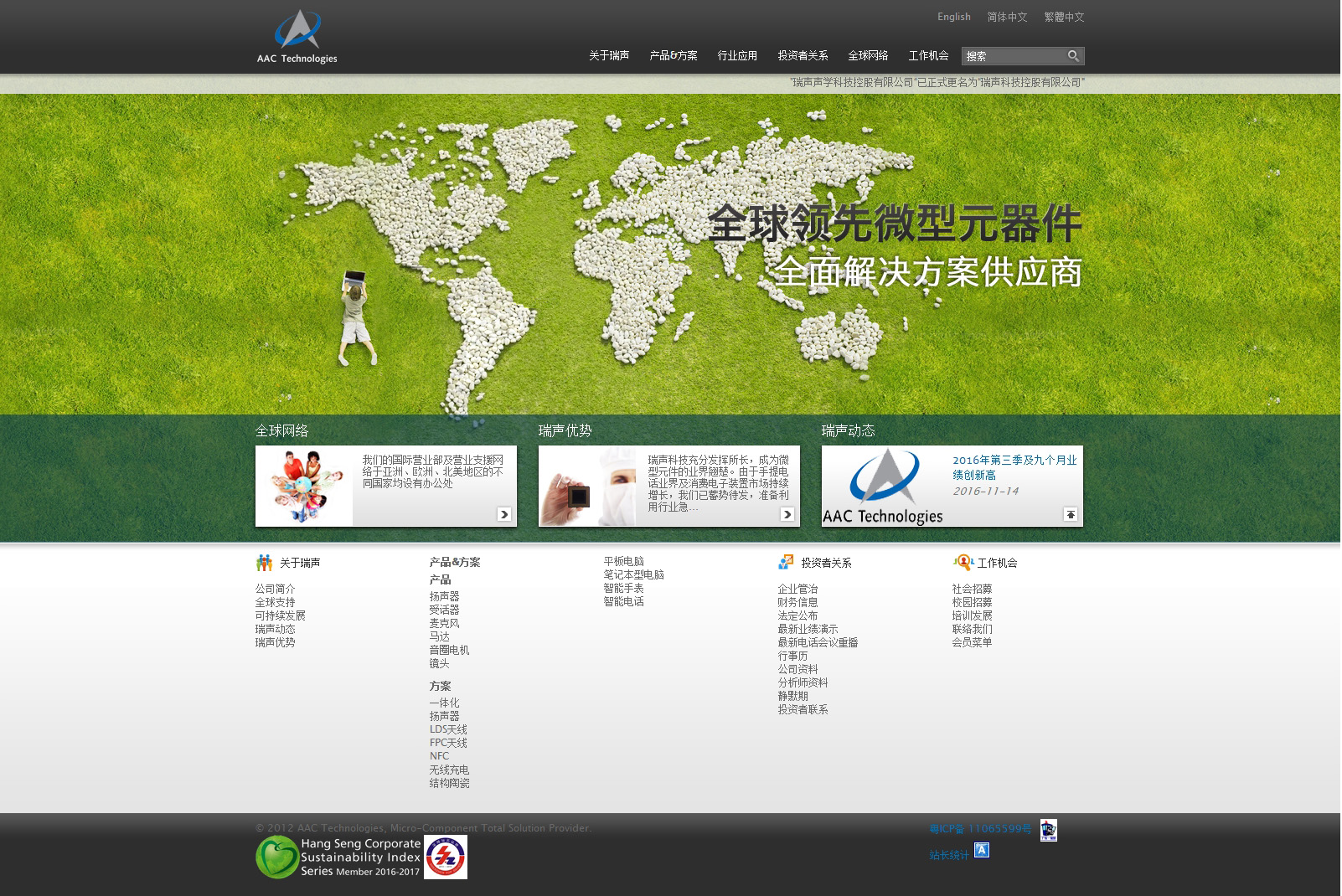The width and height of the screenshot is (1342, 896).
Task: Click the police registration badge beside ICP number
Action: click(x=1048, y=829)
